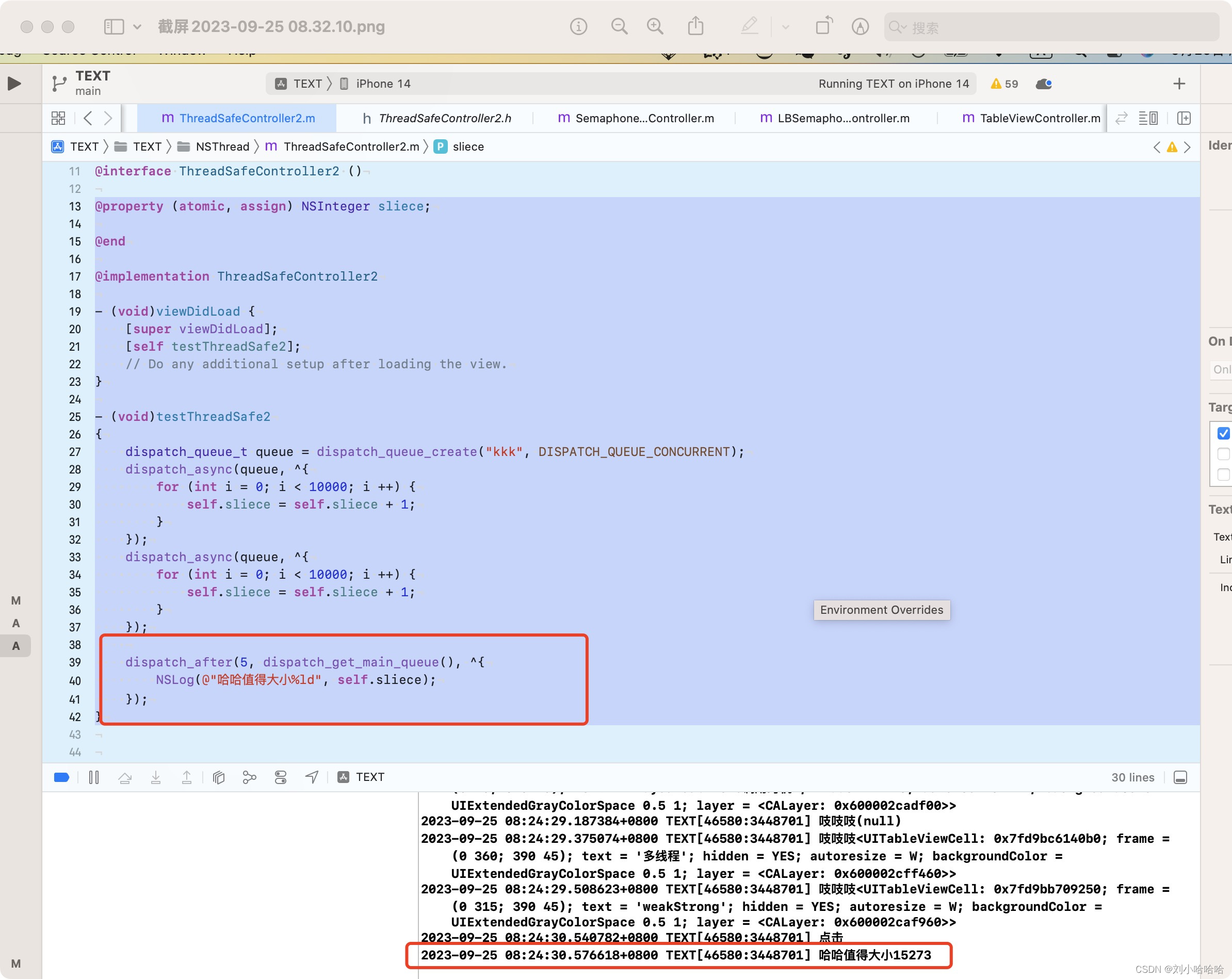Image resolution: width=1232 pixels, height=979 pixels.
Task: Toggle the Markup pencil tool
Action: point(749,26)
